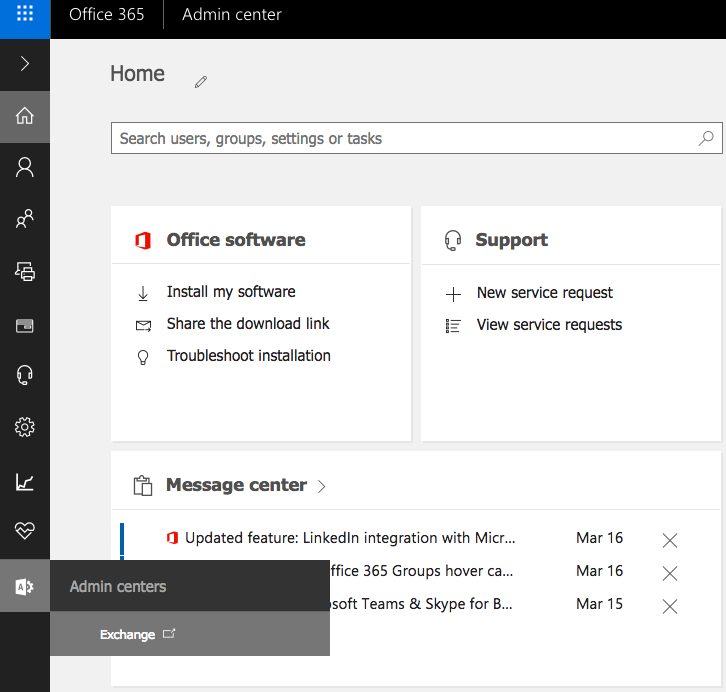The image size is (726, 692).
Task: Dismiss the Office 365 Groups message
Action: tap(670, 574)
